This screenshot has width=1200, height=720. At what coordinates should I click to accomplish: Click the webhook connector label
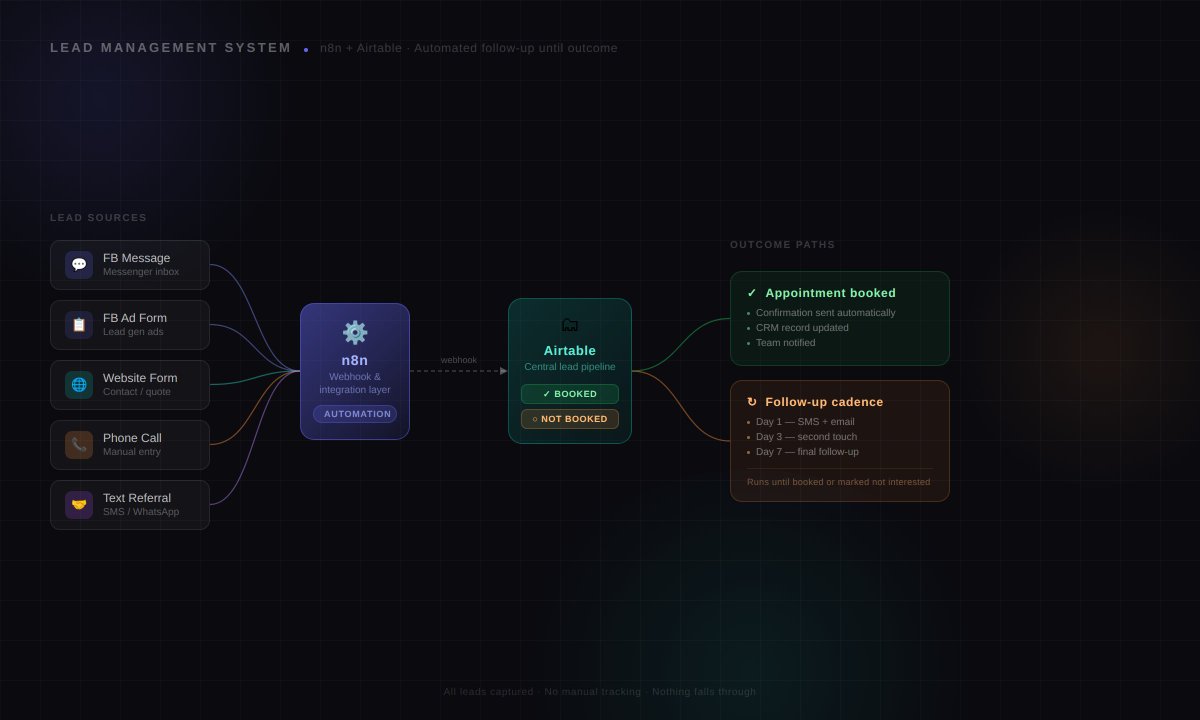pyautogui.click(x=459, y=360)
